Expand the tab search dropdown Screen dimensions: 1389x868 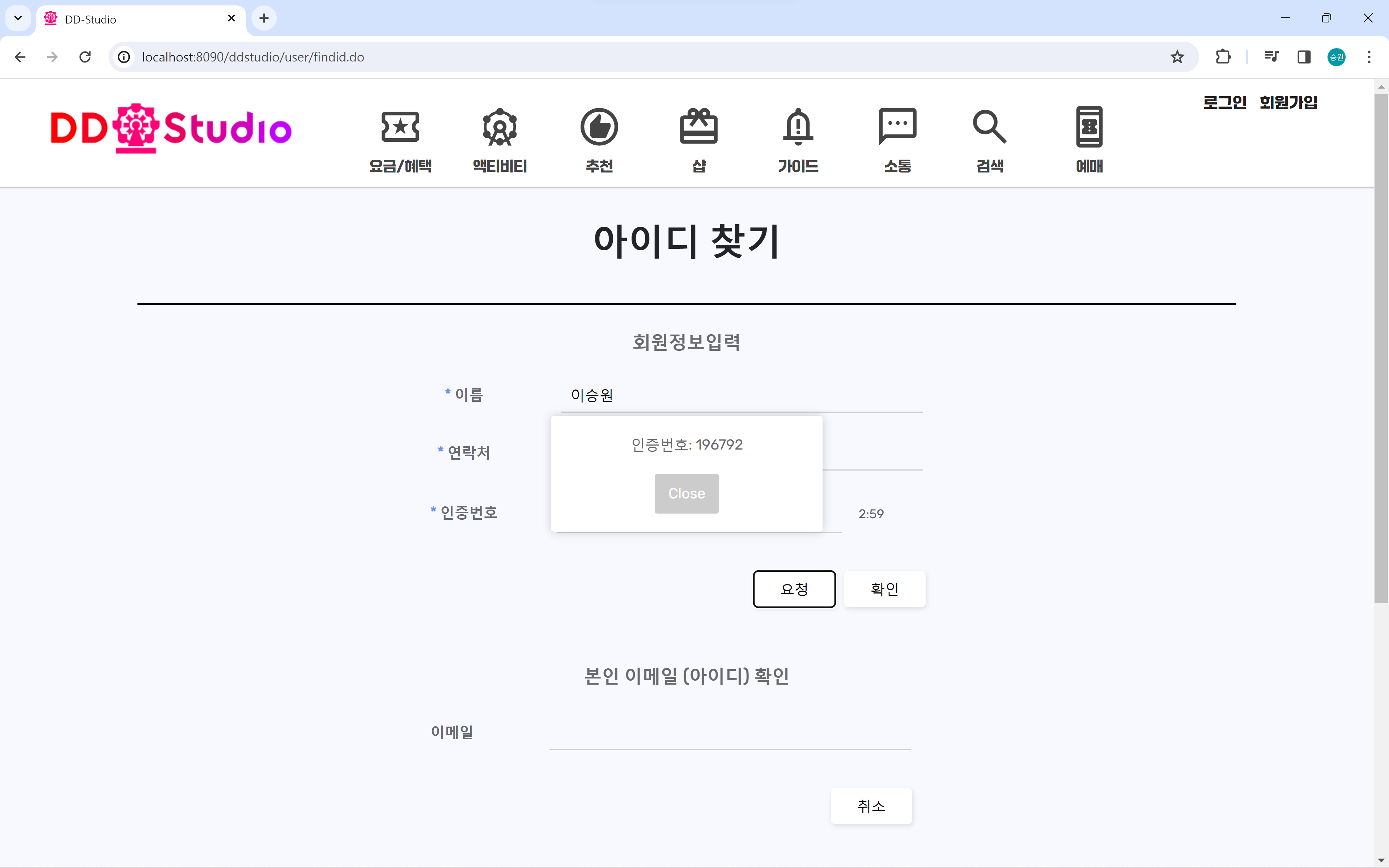18,18
